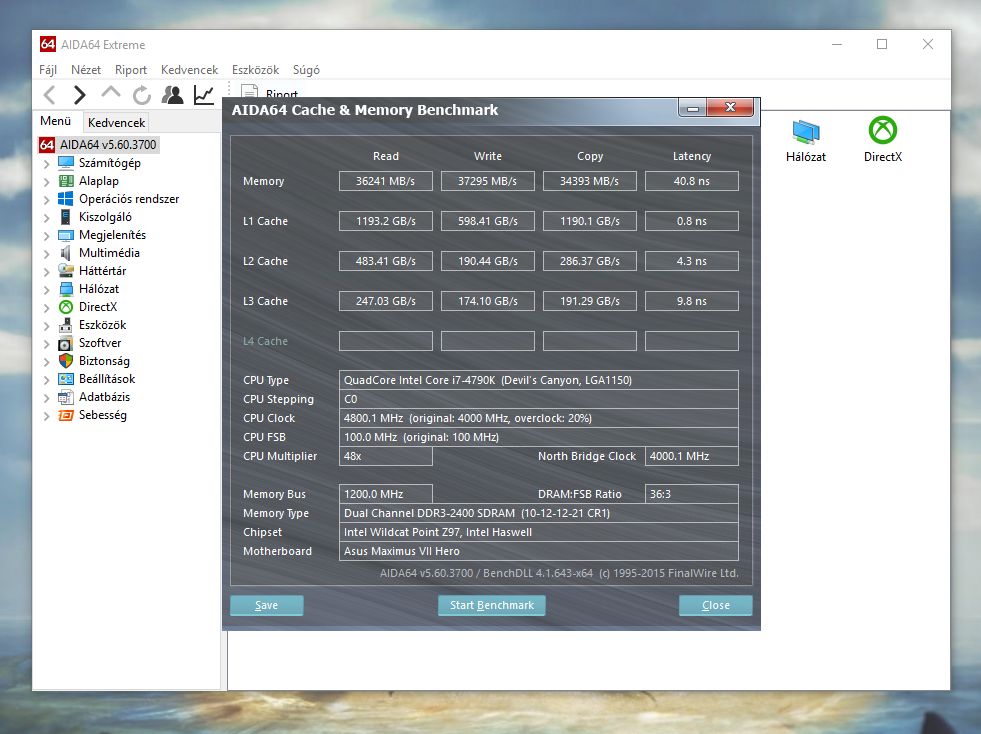Click the Memory Latency 40.8 ns cell
The width and height of the screenshot is (981, 734).
[691, 181]
